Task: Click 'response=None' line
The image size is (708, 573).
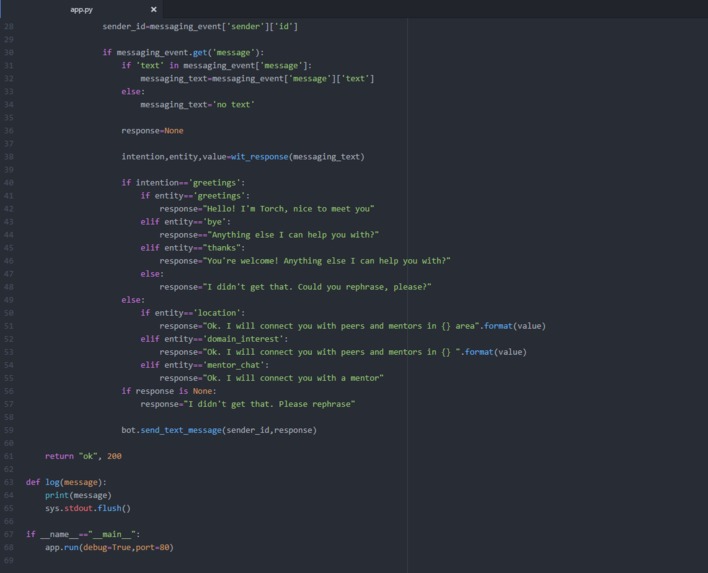Action: pyautogui.click(x=152, y=130)
